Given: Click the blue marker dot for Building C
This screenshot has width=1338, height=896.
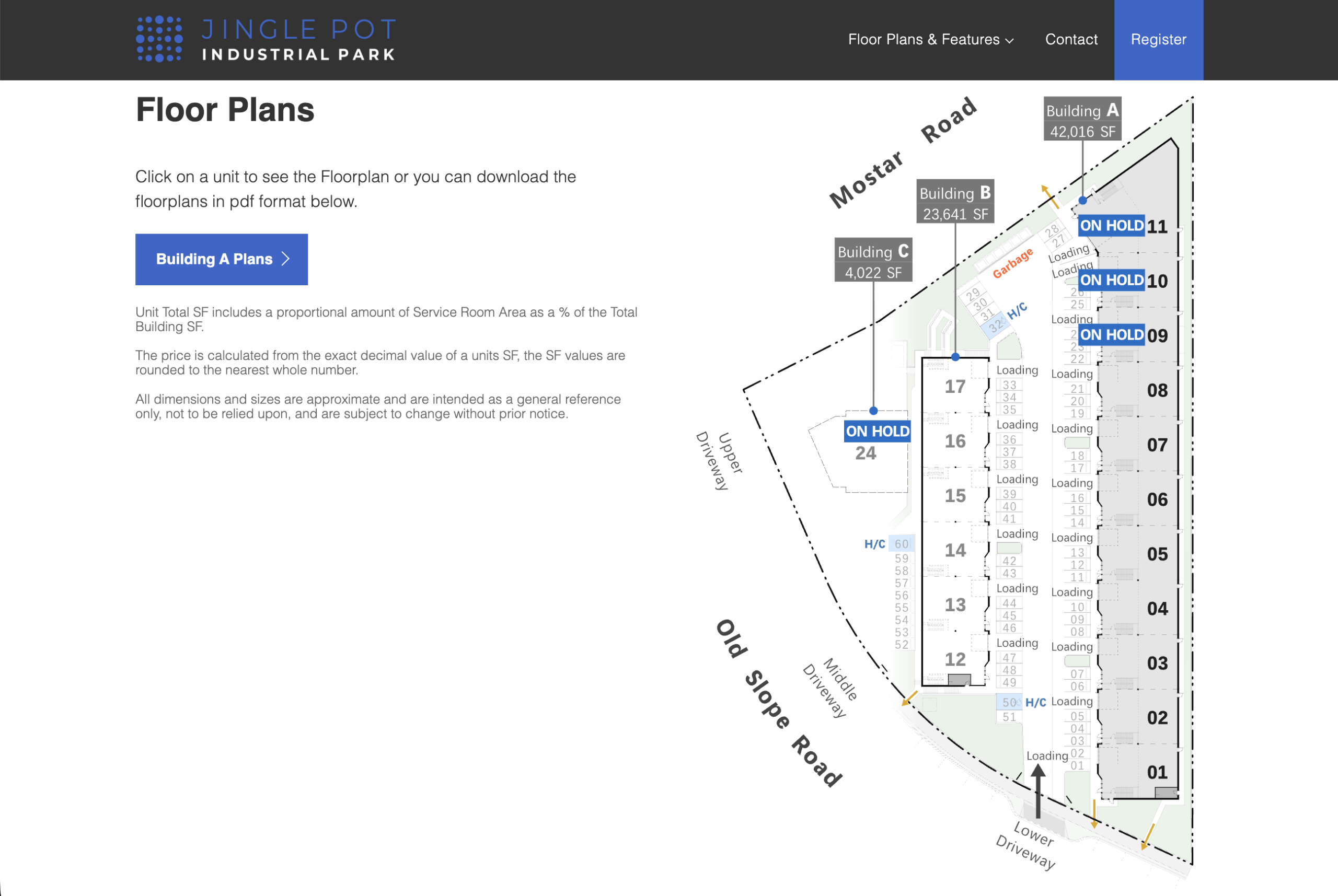Looking at the screenshot, I should (873, 410).
